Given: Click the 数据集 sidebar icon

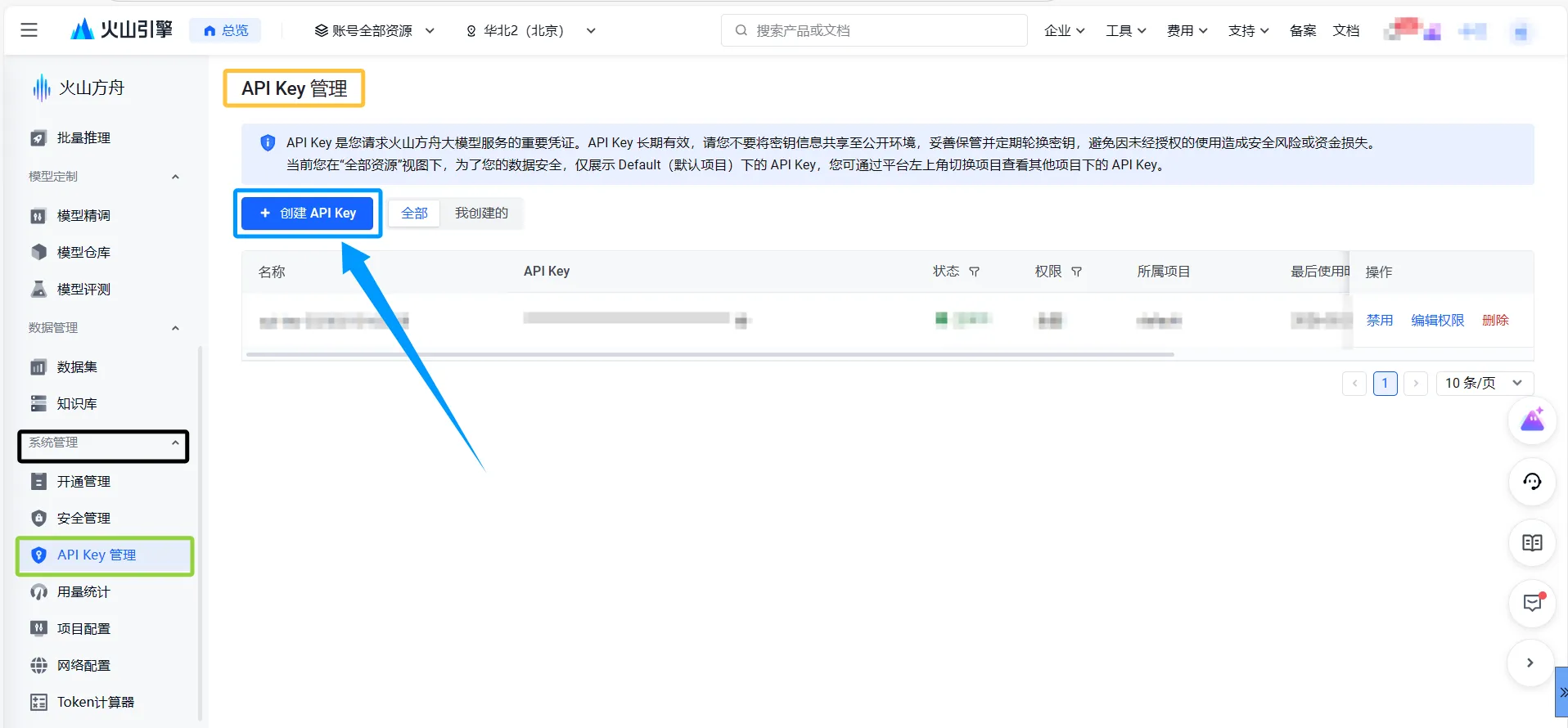Looking at the screenshot, I should click(38, 367).
